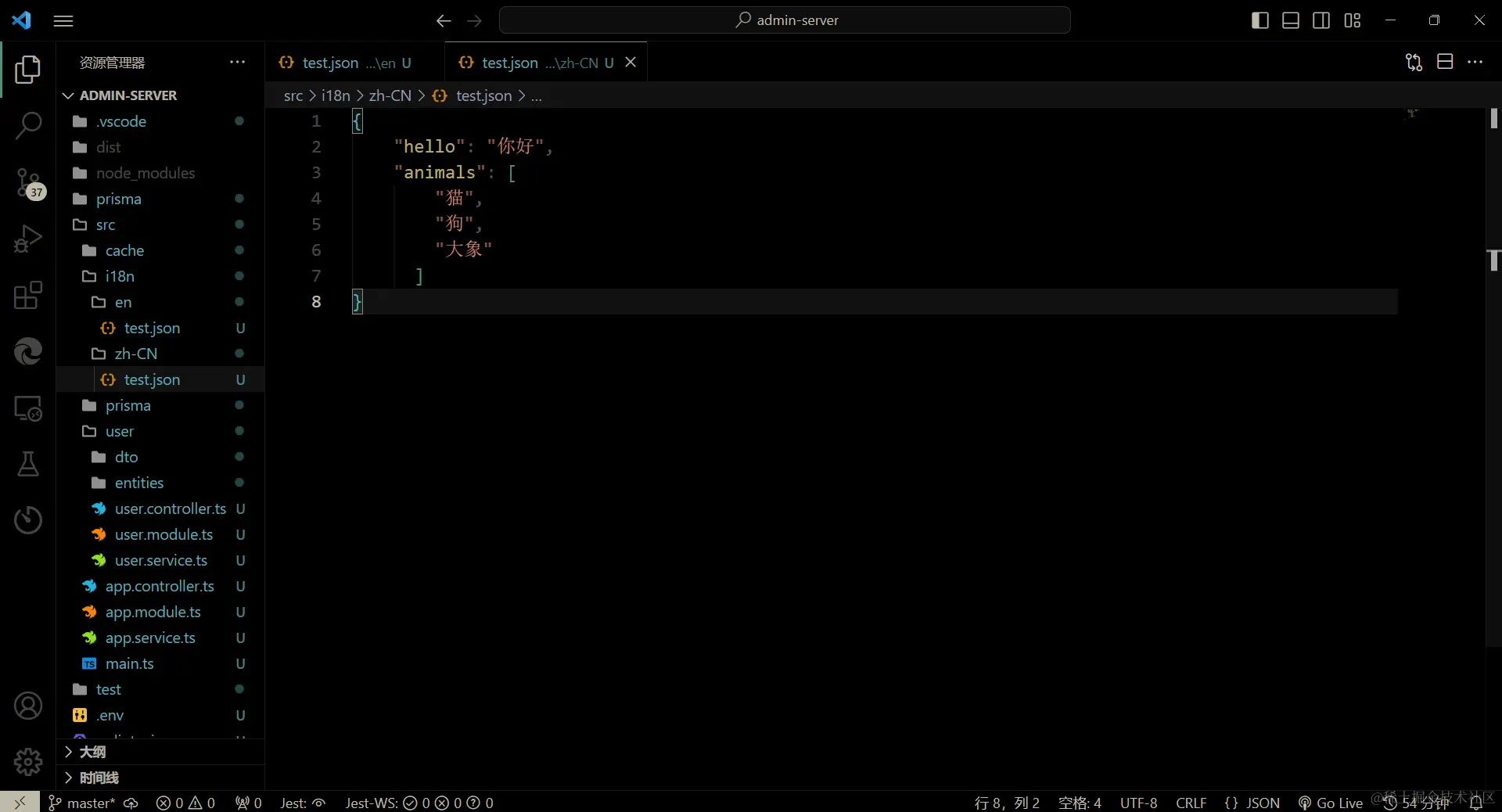The width and height of the screenshot is (1502, 812).
Task: Split the editor
Action: click(x=1445, y=62)
